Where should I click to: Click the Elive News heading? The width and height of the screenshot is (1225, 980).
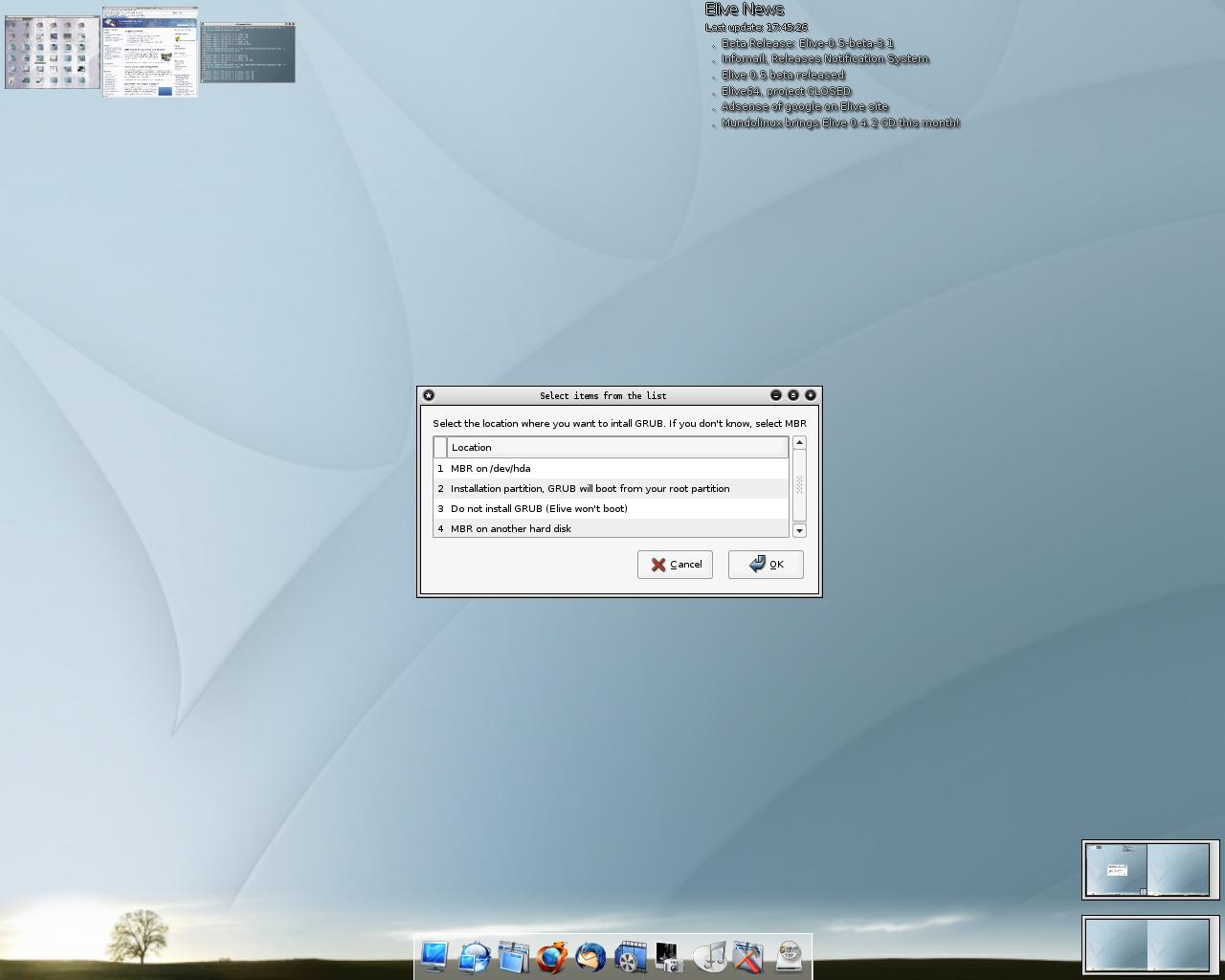745,10
